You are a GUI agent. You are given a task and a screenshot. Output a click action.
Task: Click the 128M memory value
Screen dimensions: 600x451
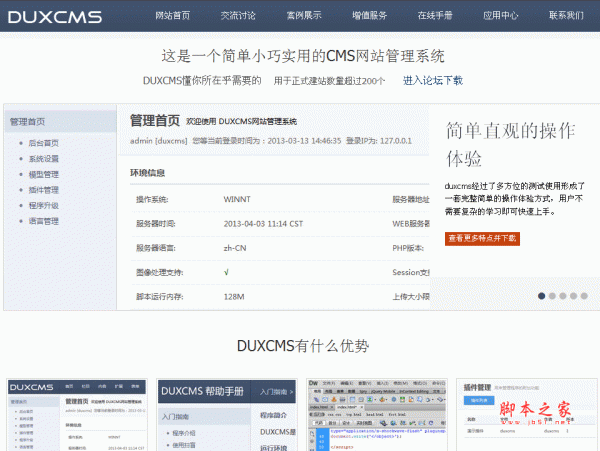pyautogui.click(x=234, y=297)
